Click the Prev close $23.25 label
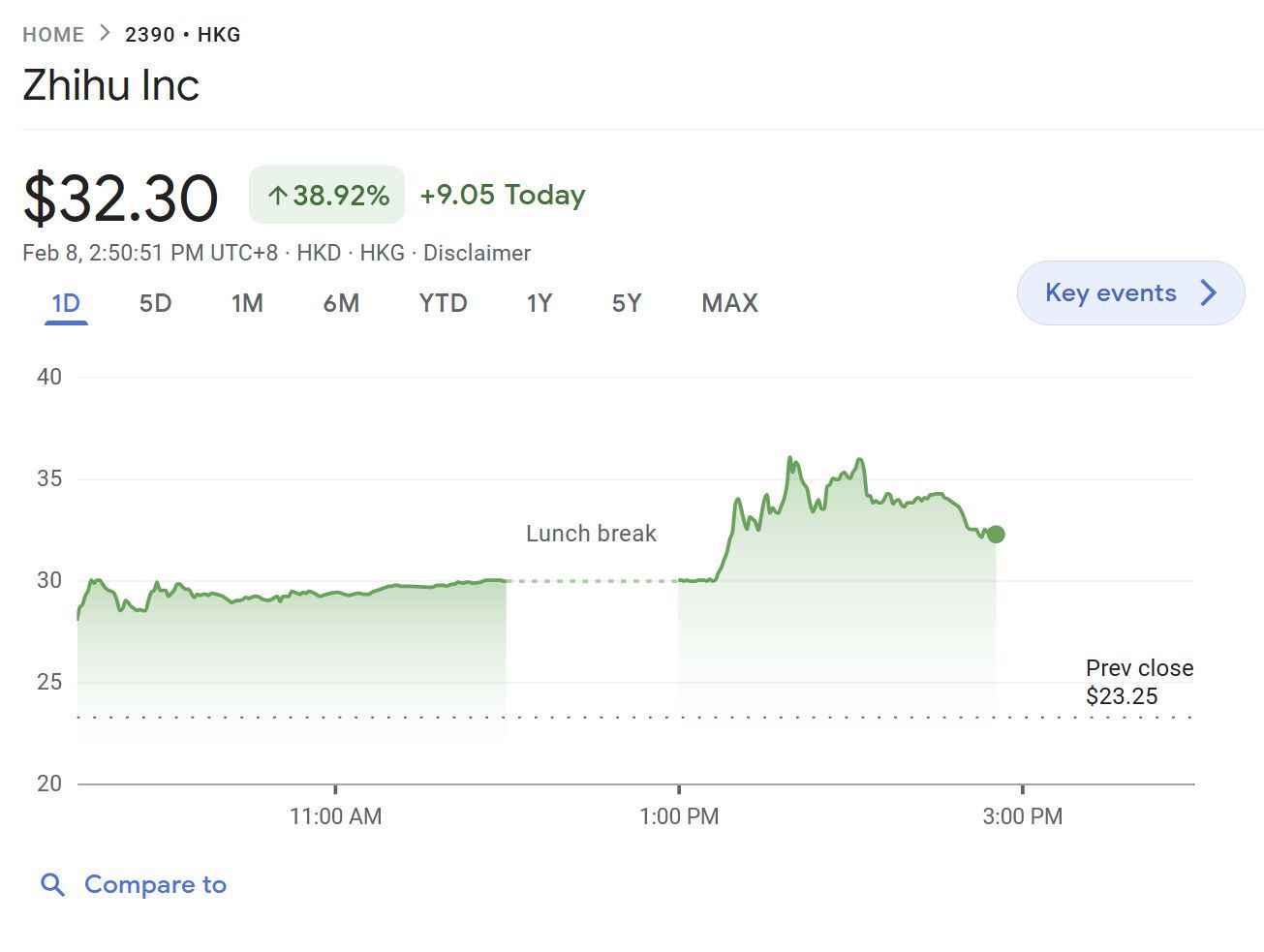This screenshot has height=952, width=1264. (x=1138, y=682)
